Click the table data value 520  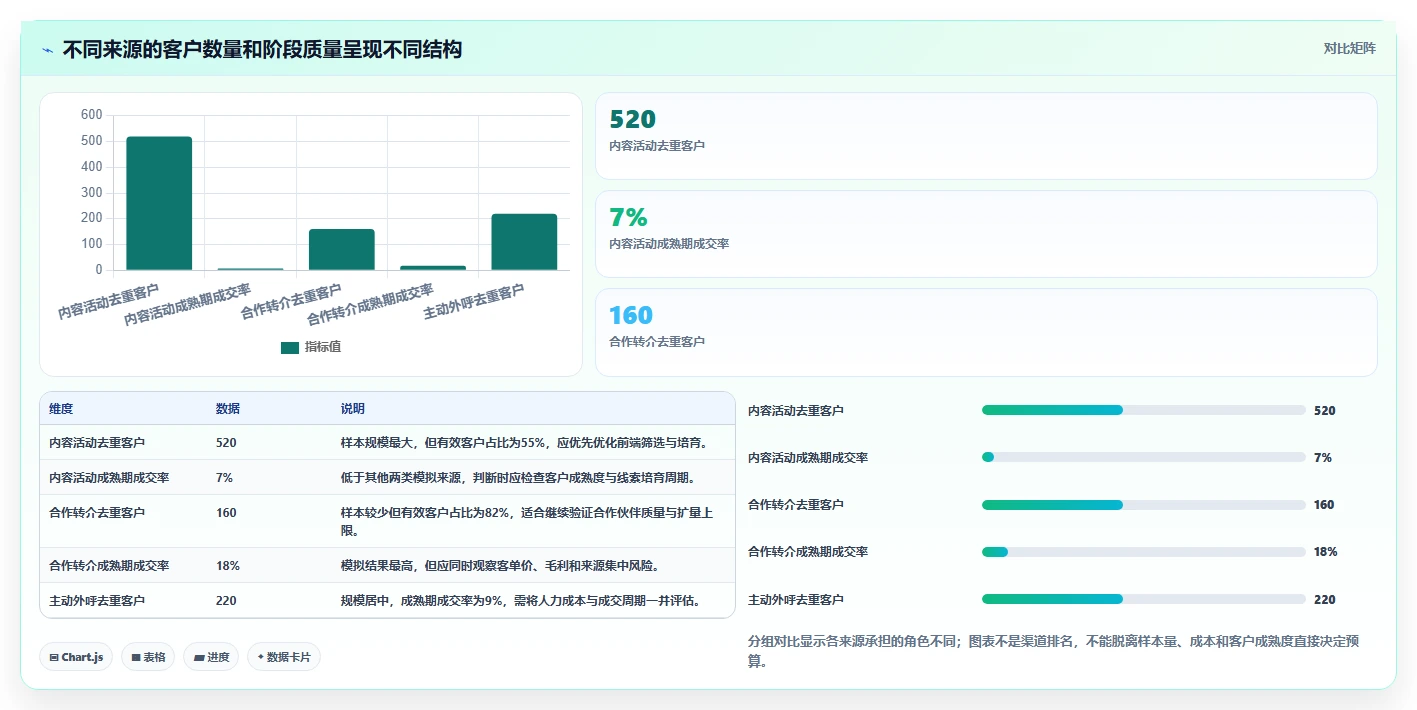(x=227, y=442)
